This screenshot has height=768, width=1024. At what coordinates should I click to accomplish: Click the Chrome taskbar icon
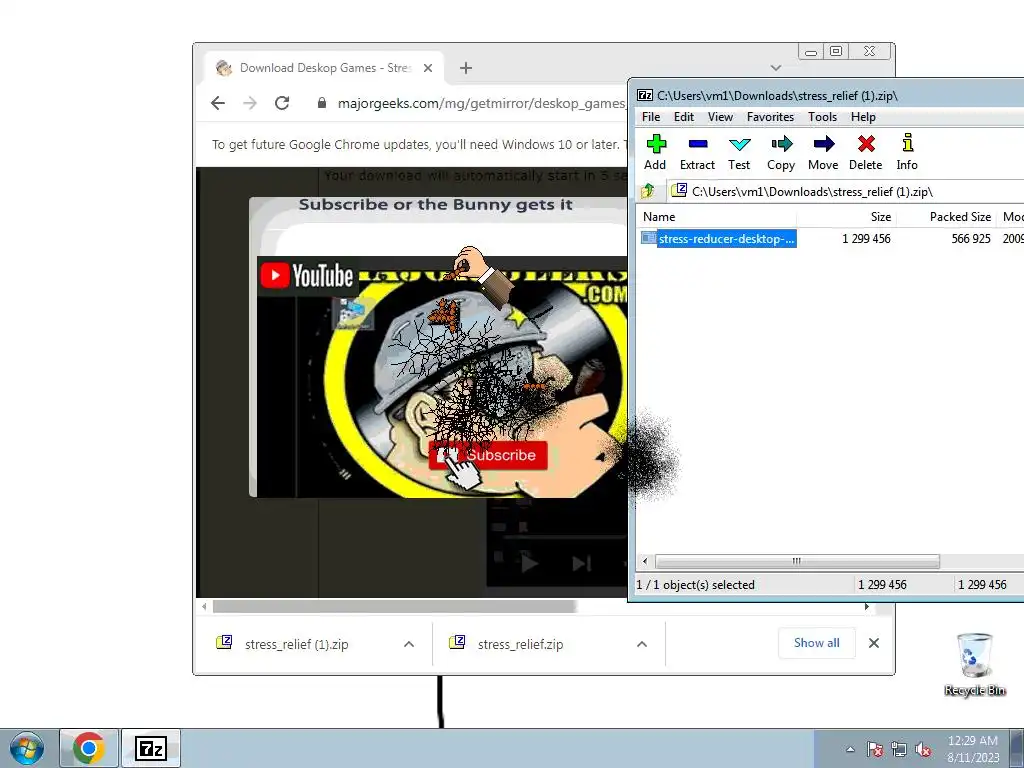click(89, 748)
